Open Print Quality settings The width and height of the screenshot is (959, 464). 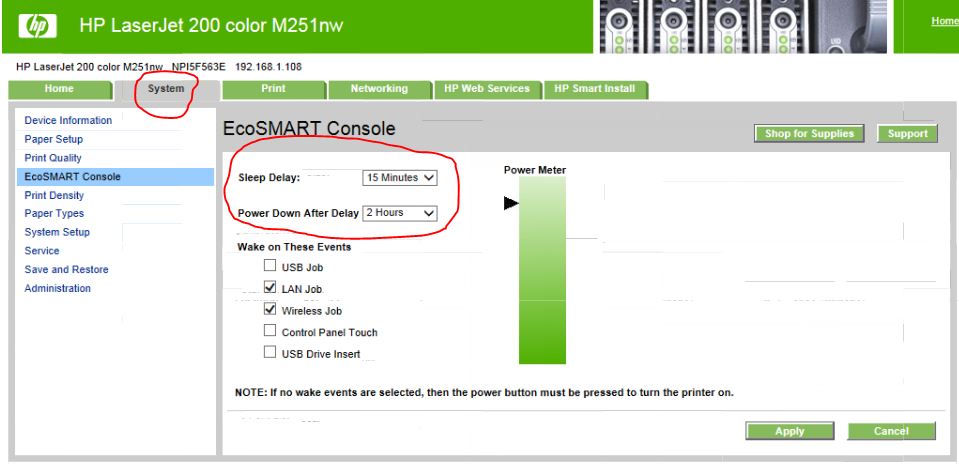point(53,158)
